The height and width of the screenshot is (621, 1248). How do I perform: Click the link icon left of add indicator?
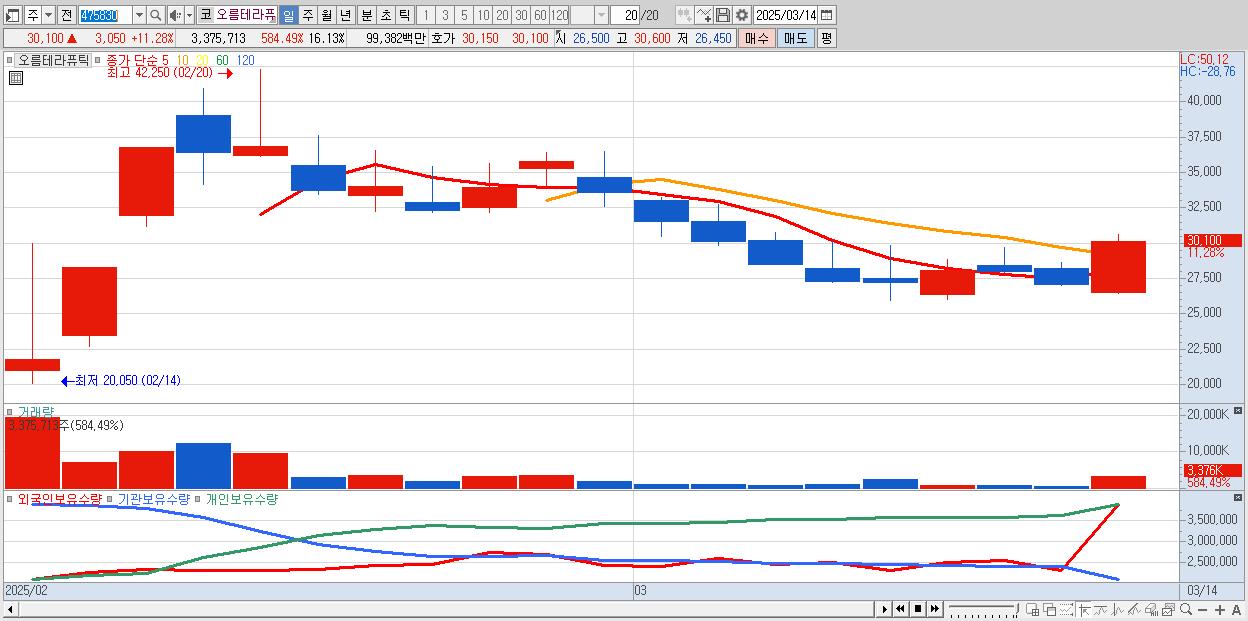pyautogui.click(x=684, y=15)
